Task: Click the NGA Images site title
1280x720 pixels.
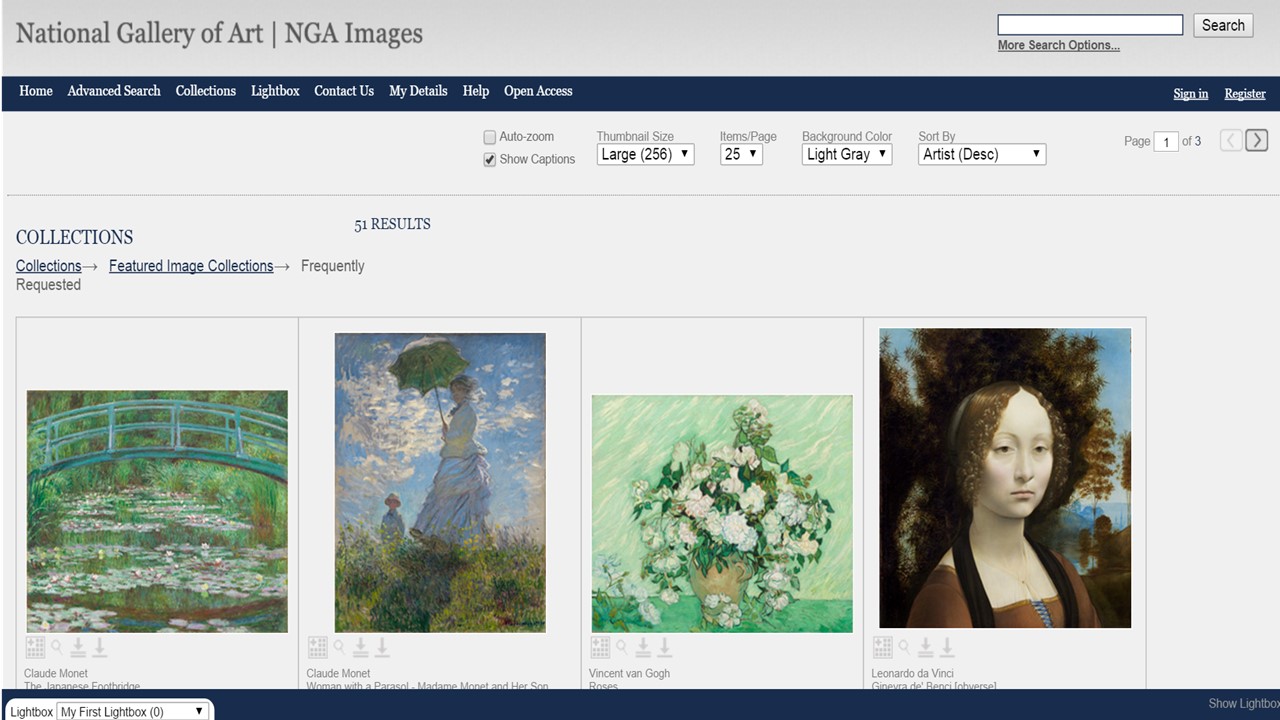Action: click(x=219, y=33)
